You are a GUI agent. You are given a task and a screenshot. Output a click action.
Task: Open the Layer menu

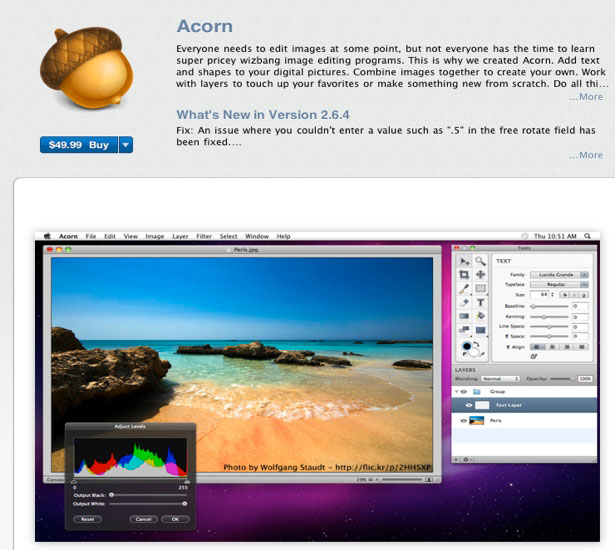[x=180, y=236]
